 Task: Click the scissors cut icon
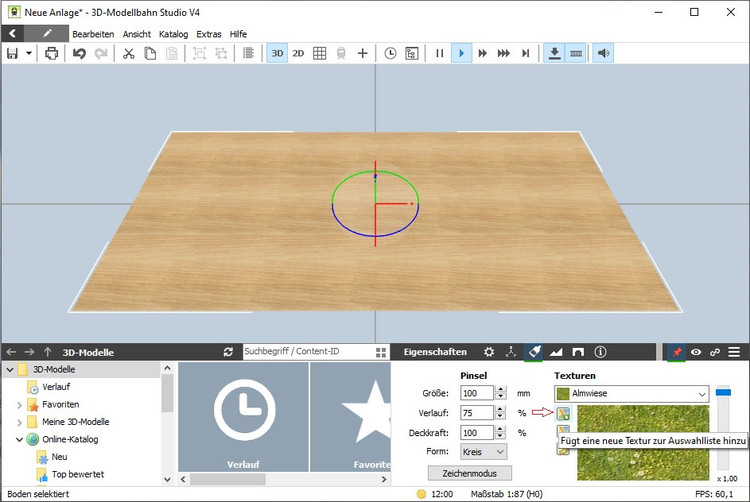[x=128, y=53]
